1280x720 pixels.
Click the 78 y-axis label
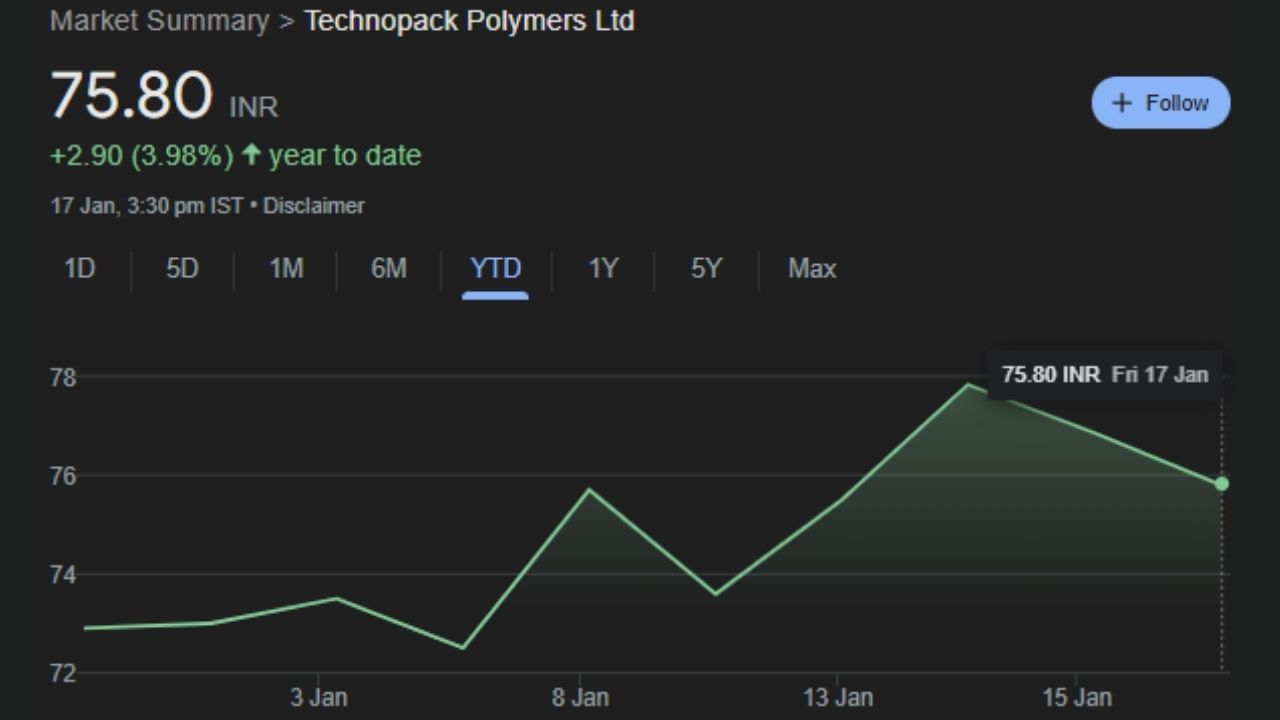[x=63, y=378]
